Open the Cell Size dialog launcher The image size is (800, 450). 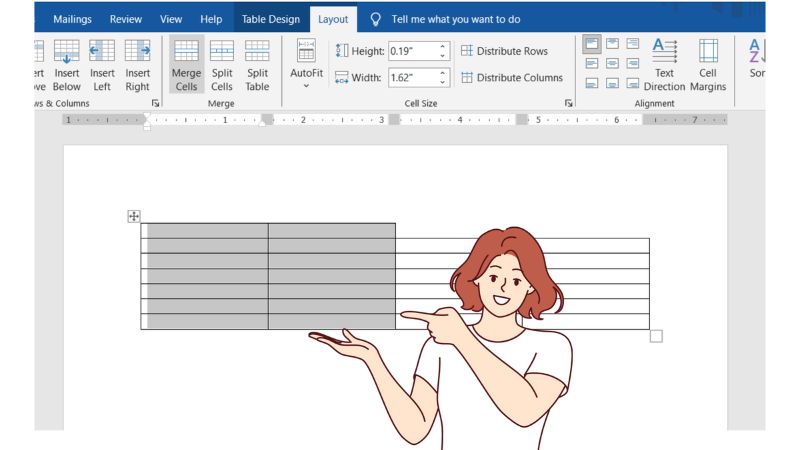(569, 103)
